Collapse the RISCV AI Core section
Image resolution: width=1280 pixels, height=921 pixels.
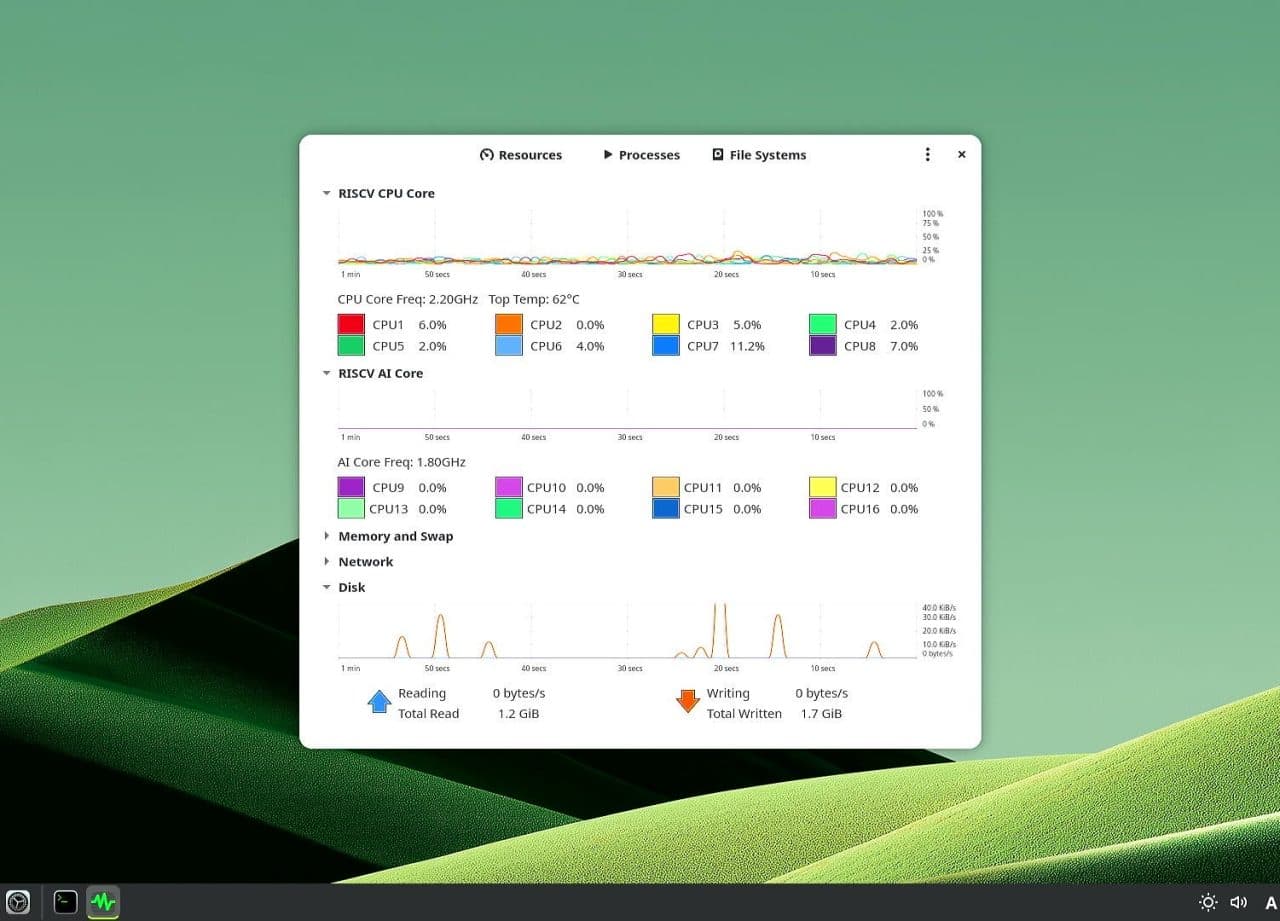(326, 373)
